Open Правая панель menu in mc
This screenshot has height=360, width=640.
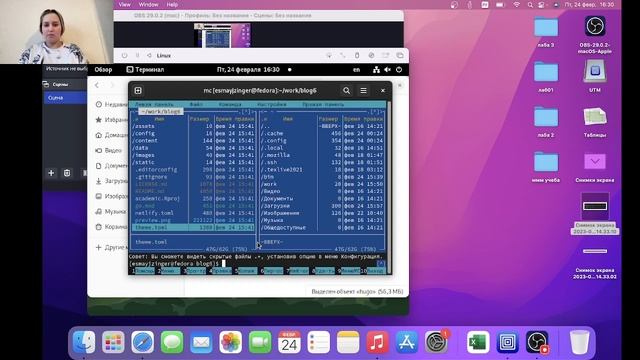coord(323,104)
